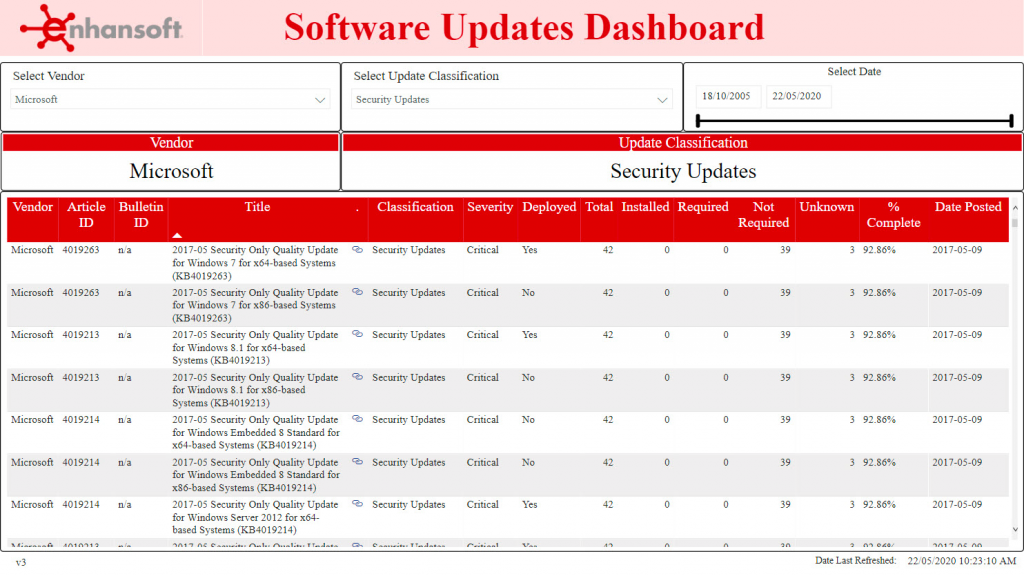Select title Windows 8.1 for x86-based Systems
Viewport: 1024px width, 576px height.
pyautogui.click(x=255, y=390)
